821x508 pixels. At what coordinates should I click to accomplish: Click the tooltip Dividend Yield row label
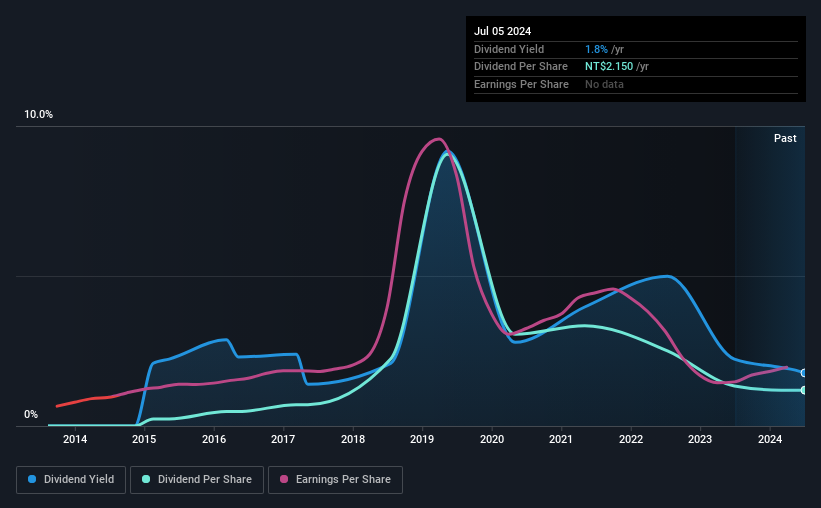[x=509, y=49]
